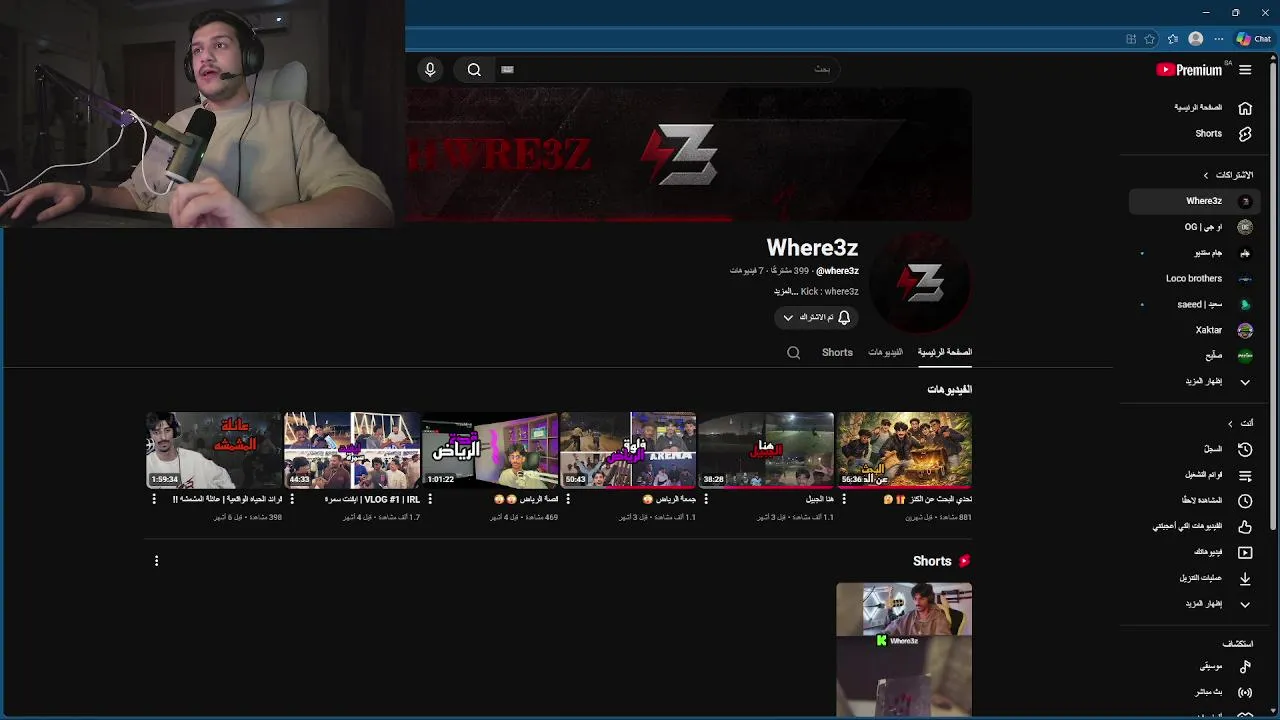Switch to الفيديوهات videos tab
Image resolution: width=1280 pixels, height=720 pixels.
coord(885,353)
